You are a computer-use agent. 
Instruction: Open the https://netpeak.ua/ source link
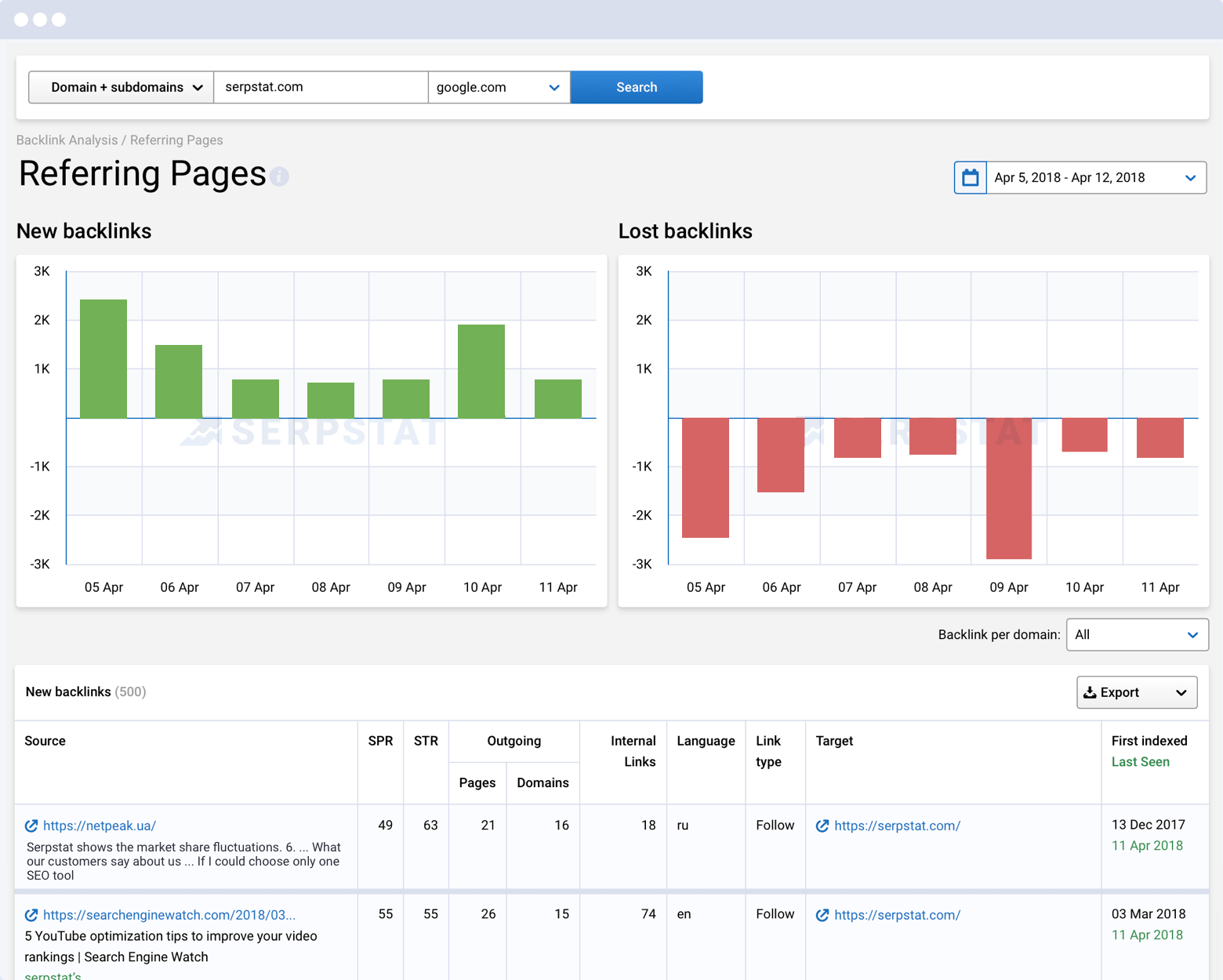point(100,826)
